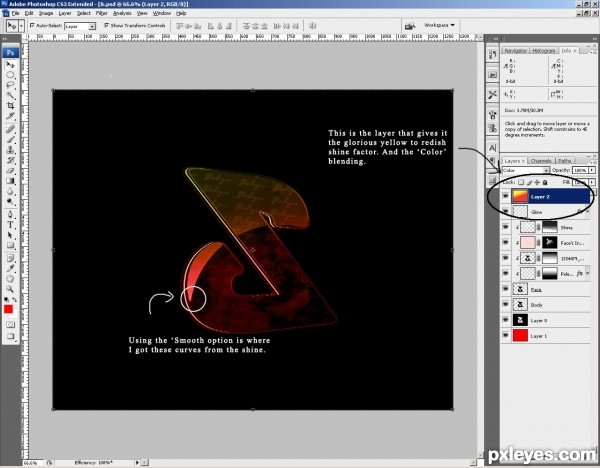This screenshot has height=468, width=600.
Task: Select the Notes tool
Action: point(10,258)
